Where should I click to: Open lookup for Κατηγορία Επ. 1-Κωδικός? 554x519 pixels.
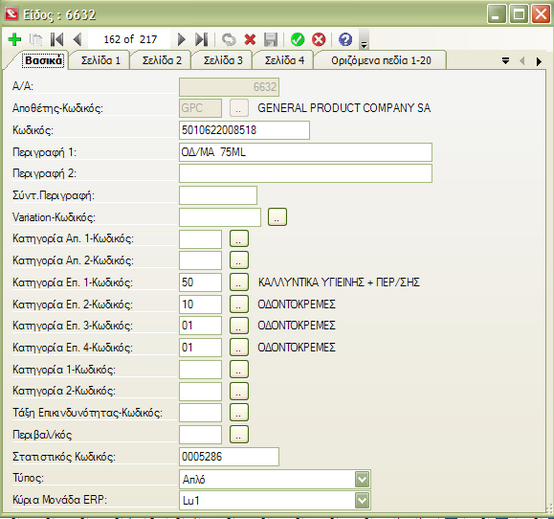tap(239, 282)
